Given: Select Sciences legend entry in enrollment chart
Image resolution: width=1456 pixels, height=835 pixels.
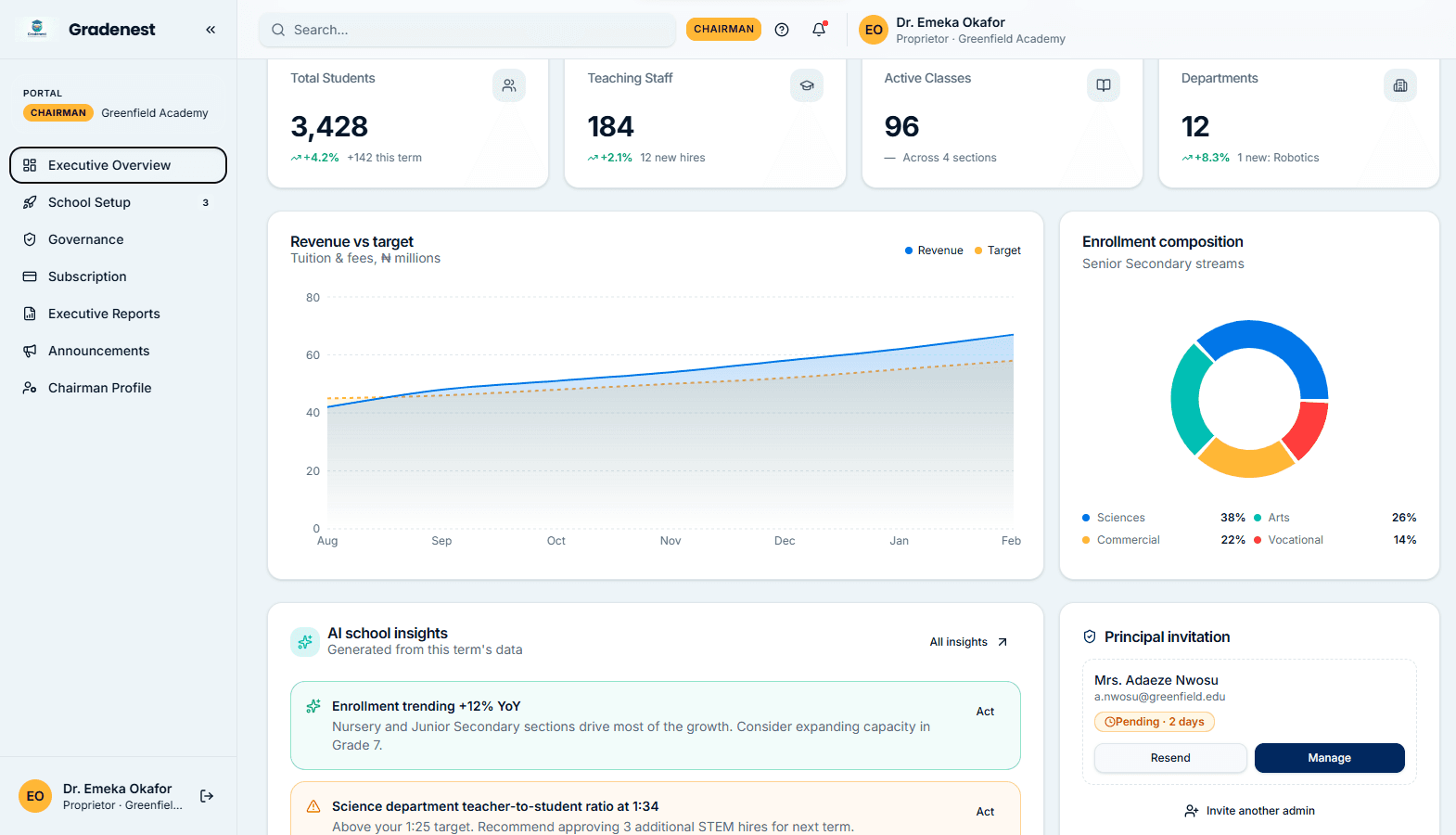Looking at the screenshot, I should click(1164, 518).
